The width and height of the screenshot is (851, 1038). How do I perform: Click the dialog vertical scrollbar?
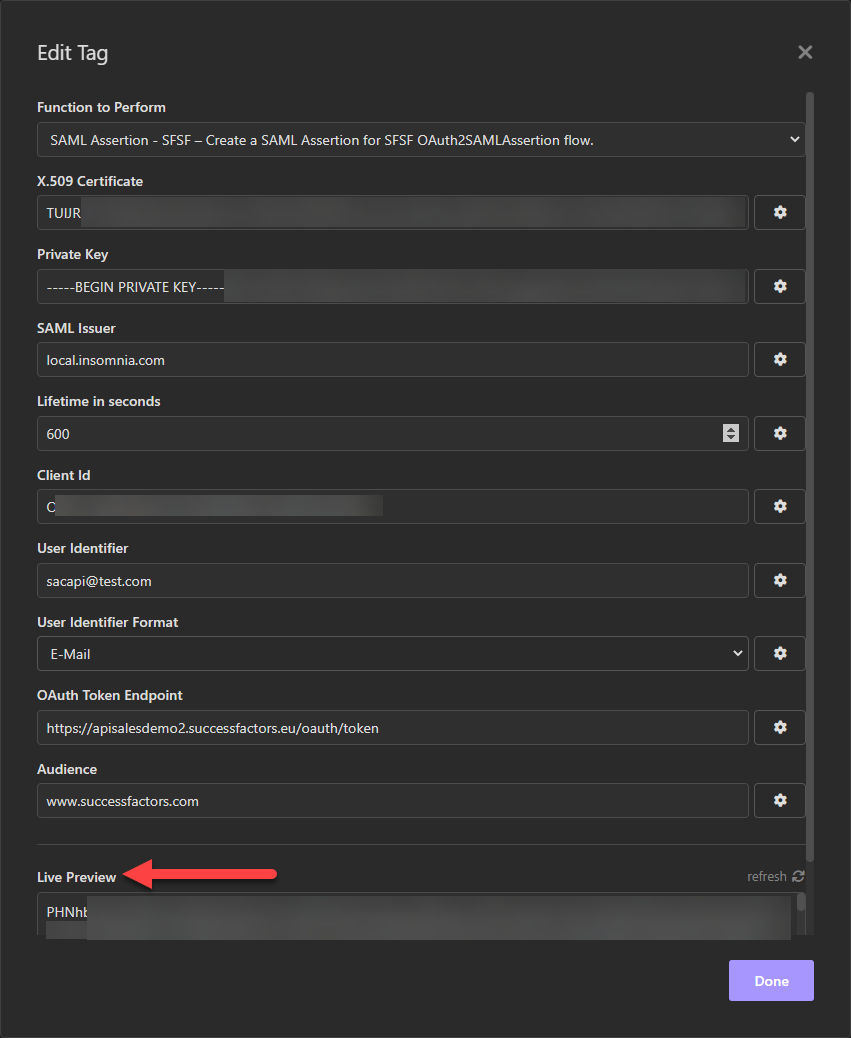click(x=809, y=477)
